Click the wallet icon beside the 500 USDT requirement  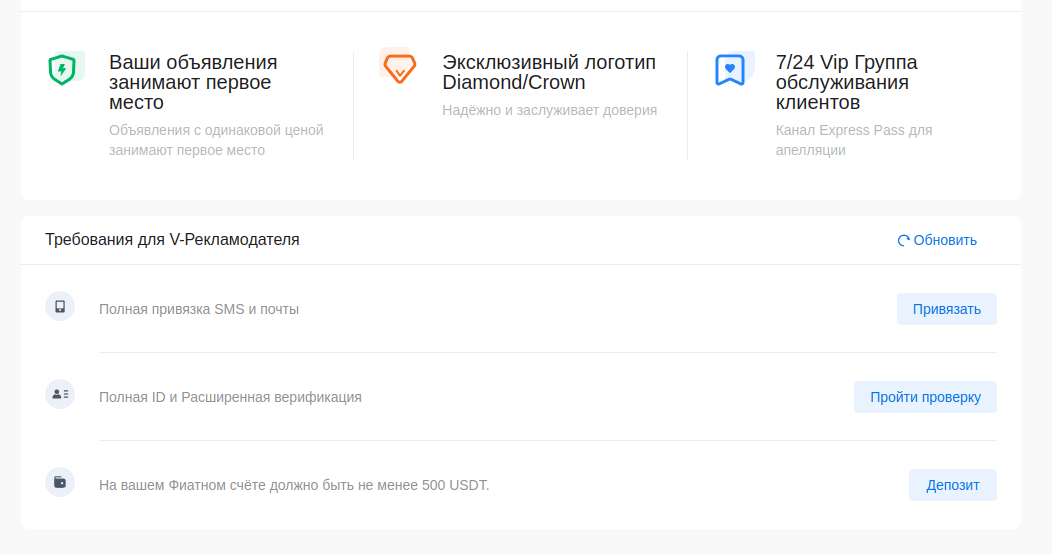point(60,482)
